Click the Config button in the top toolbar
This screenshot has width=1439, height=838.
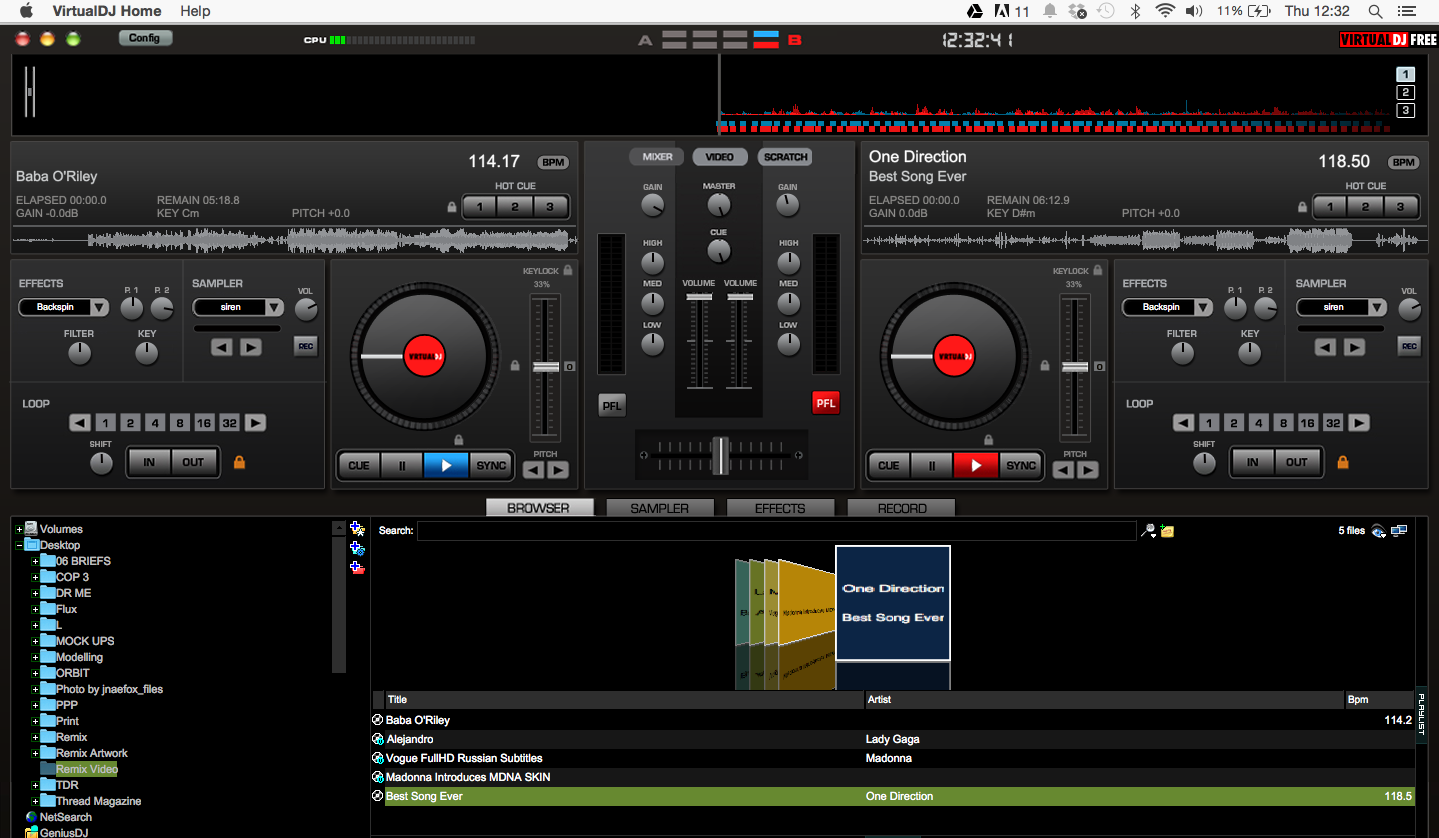click(x=144, y=36)
